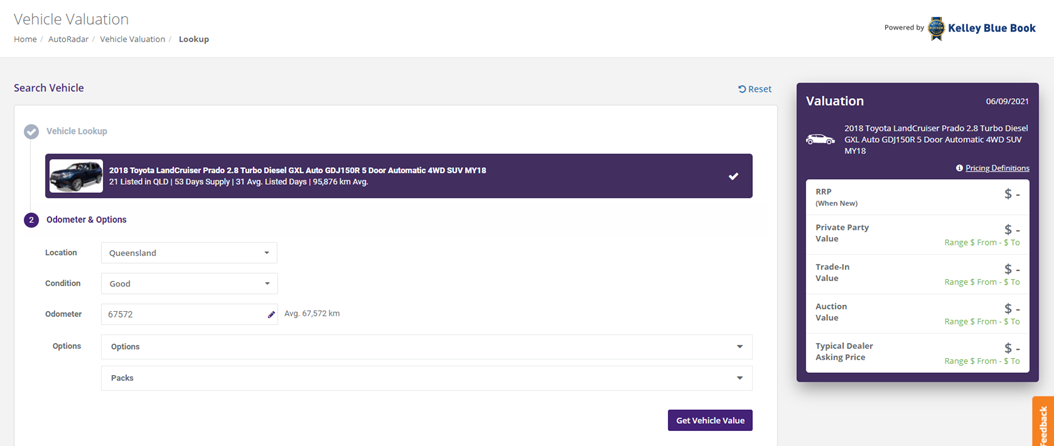Click the Vehicle Lookup step checkmark icon

pos(31,131)
